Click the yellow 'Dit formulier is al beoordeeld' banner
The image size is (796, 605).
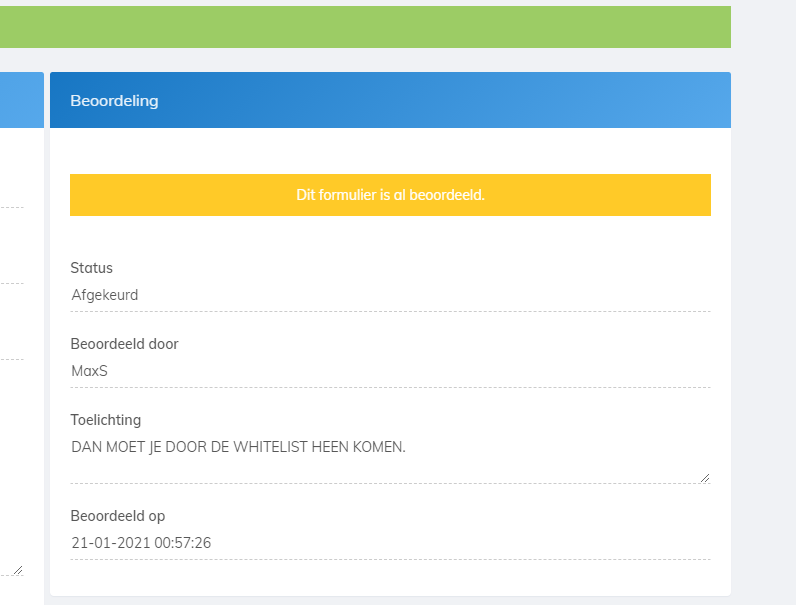[390, 195]
